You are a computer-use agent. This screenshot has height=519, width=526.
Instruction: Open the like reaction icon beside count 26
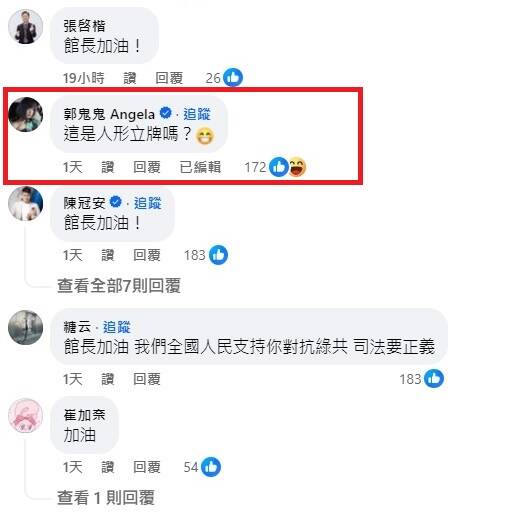point(233,77)
